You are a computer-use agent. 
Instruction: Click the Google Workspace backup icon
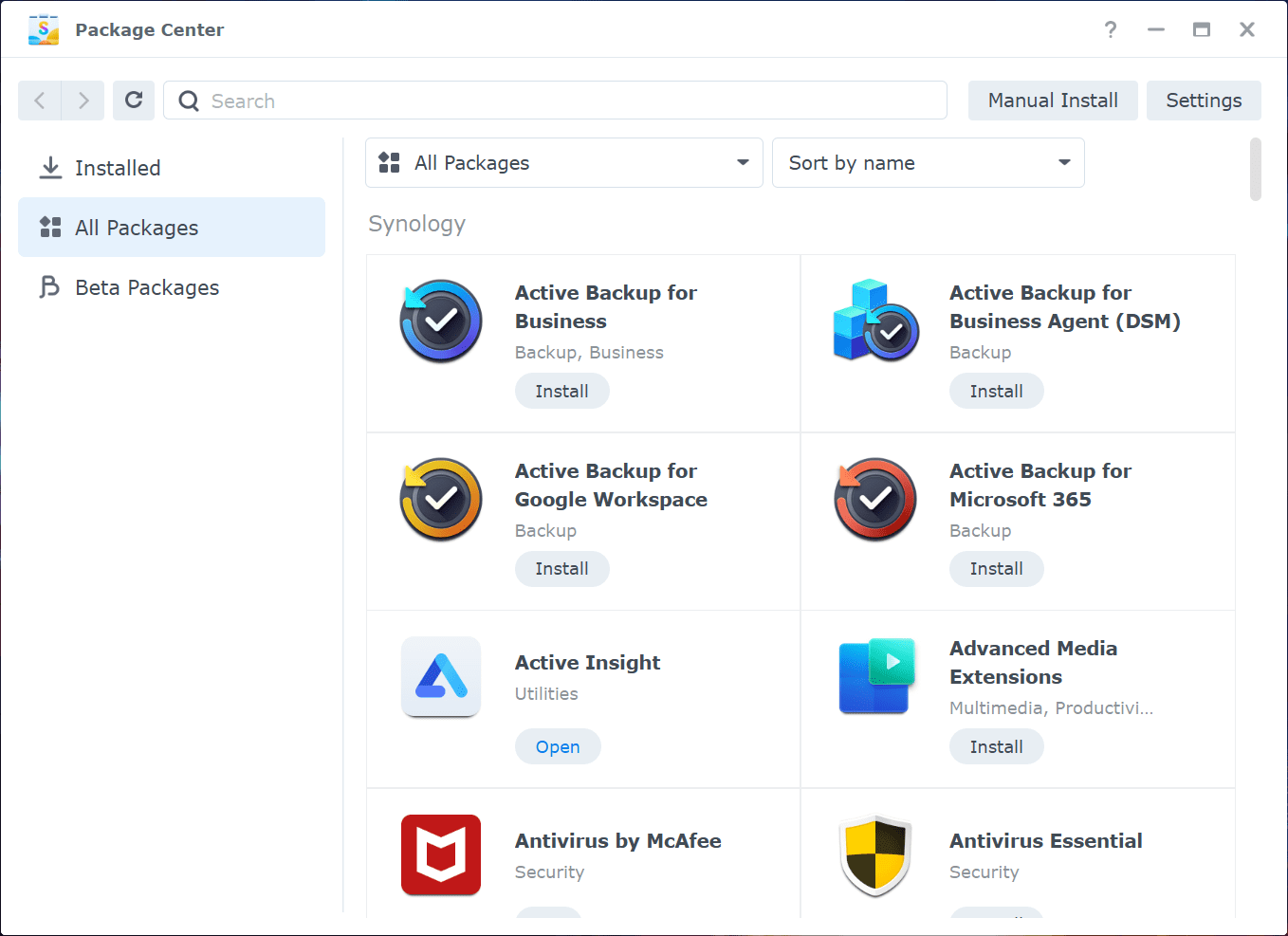[x=441, y=500]
